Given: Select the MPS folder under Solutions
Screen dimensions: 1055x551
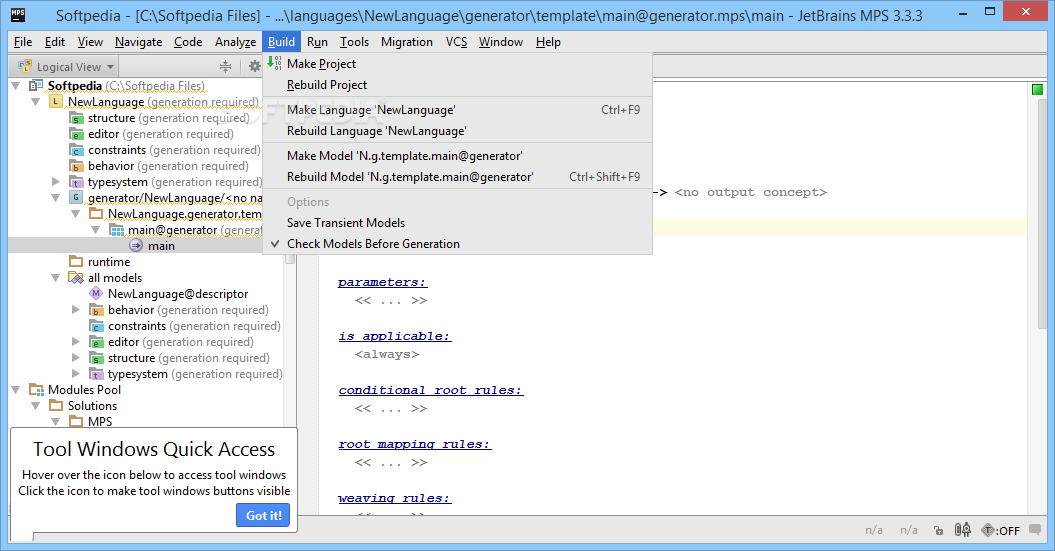Looking at the screenshot, I should pos(100,422).
